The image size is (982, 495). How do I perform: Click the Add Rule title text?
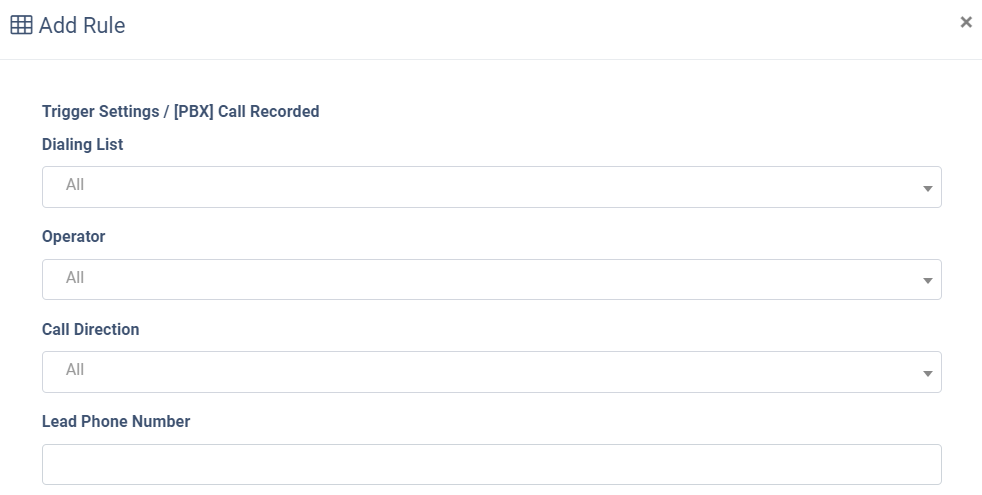coord(82,26)
